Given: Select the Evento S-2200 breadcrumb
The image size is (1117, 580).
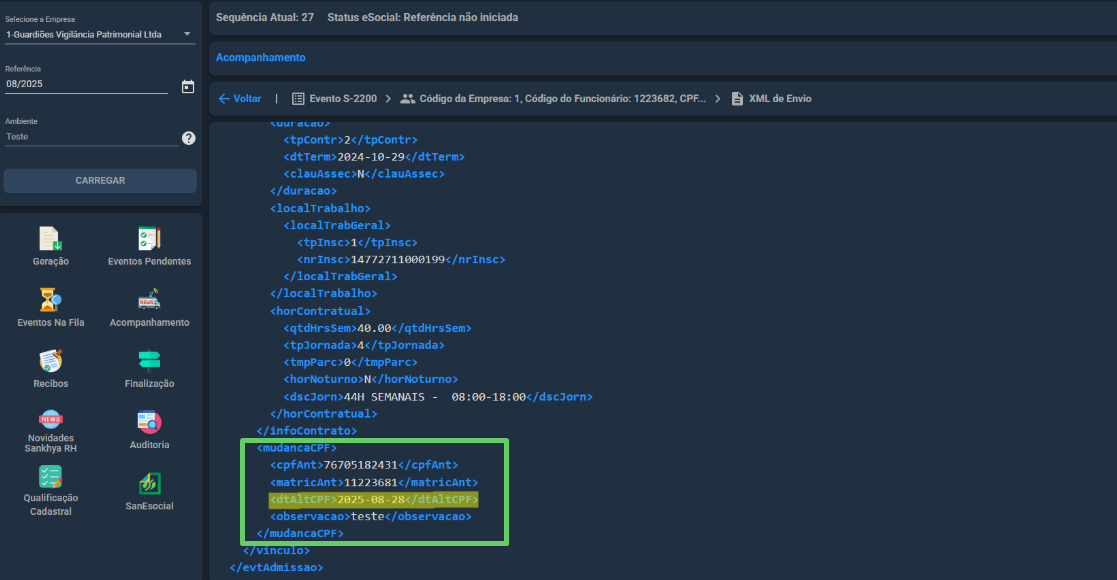Looking at the screenshot, I should 343,99.
